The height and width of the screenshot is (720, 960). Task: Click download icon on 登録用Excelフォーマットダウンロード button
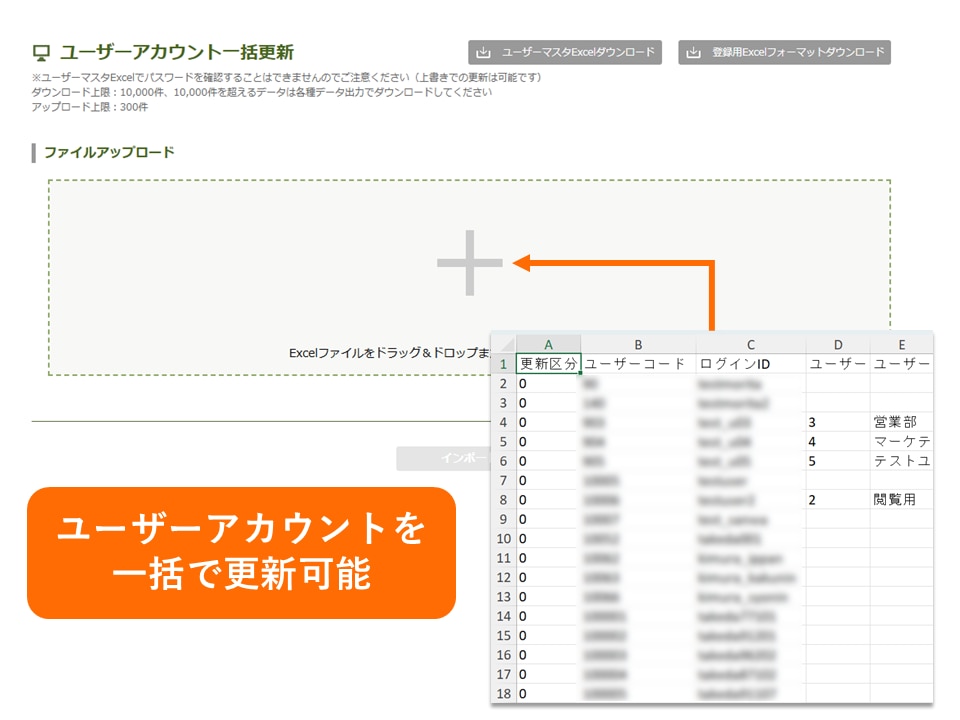694,53
